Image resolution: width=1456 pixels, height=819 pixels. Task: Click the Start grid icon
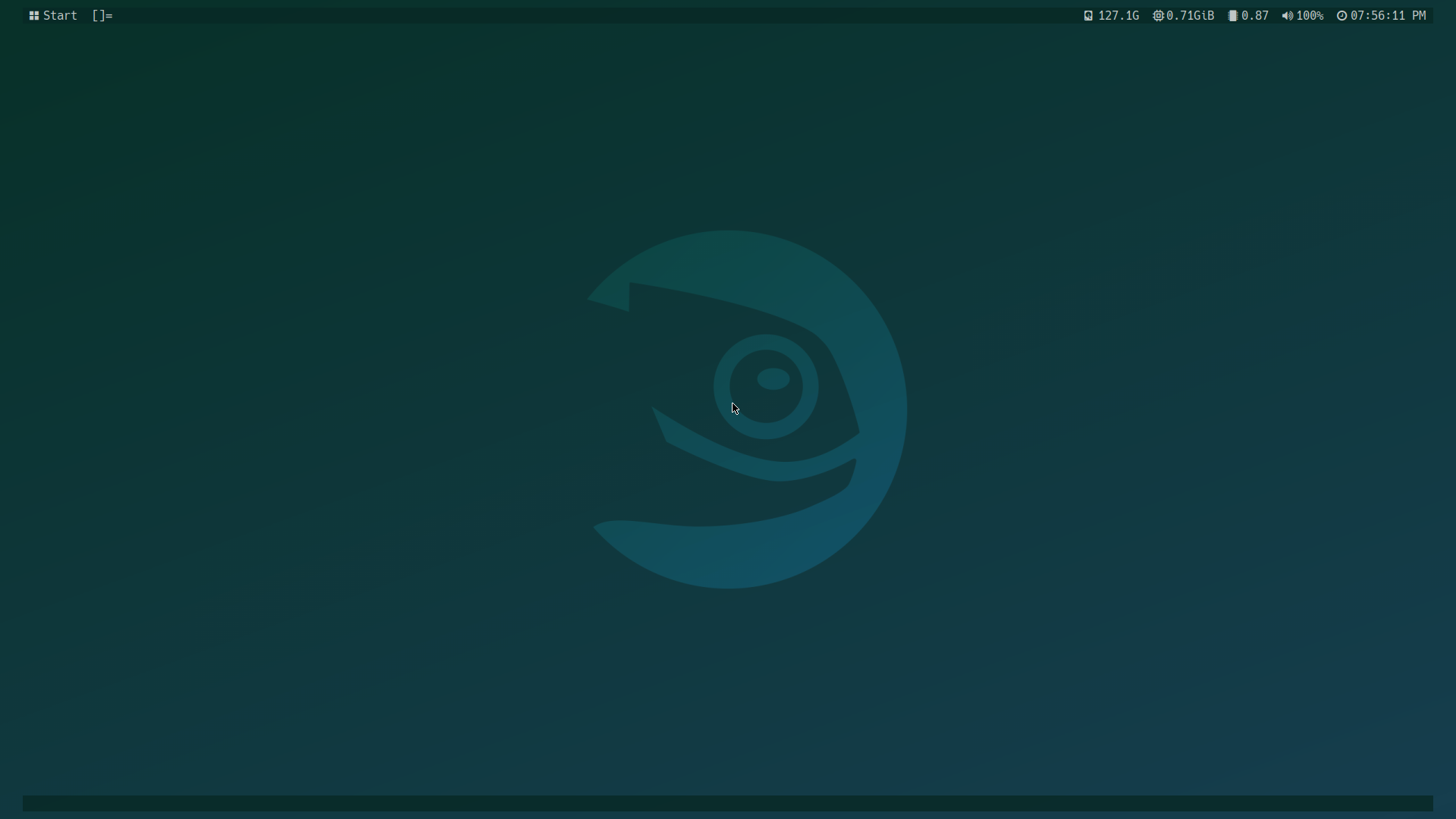34,15
